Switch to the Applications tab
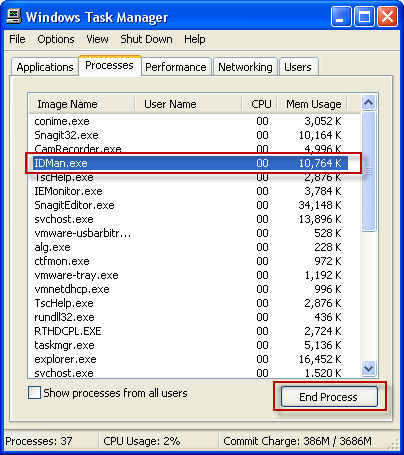Screen dimensions: 404x455 [x=45, y=67]
